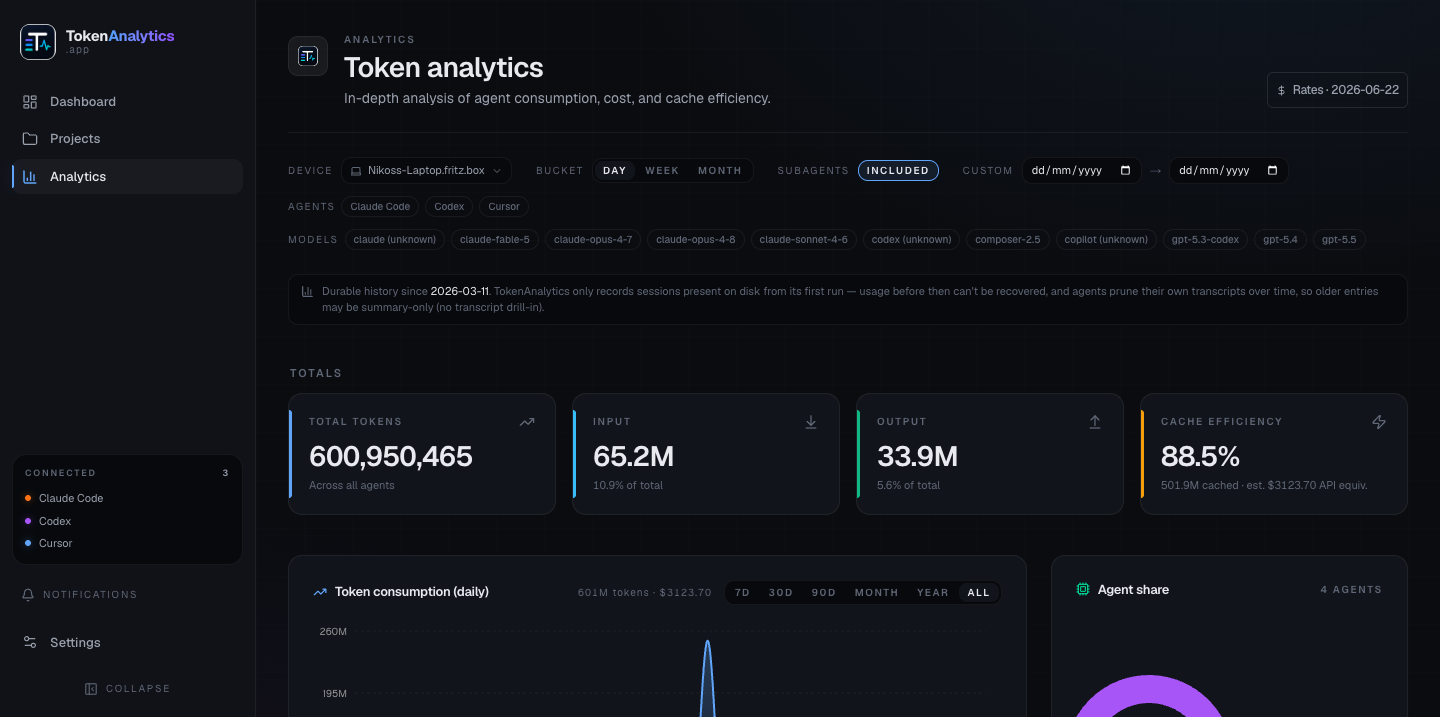Switch chart range to ALL
This screenshot has width=1440, height=717.
[979, 593]
